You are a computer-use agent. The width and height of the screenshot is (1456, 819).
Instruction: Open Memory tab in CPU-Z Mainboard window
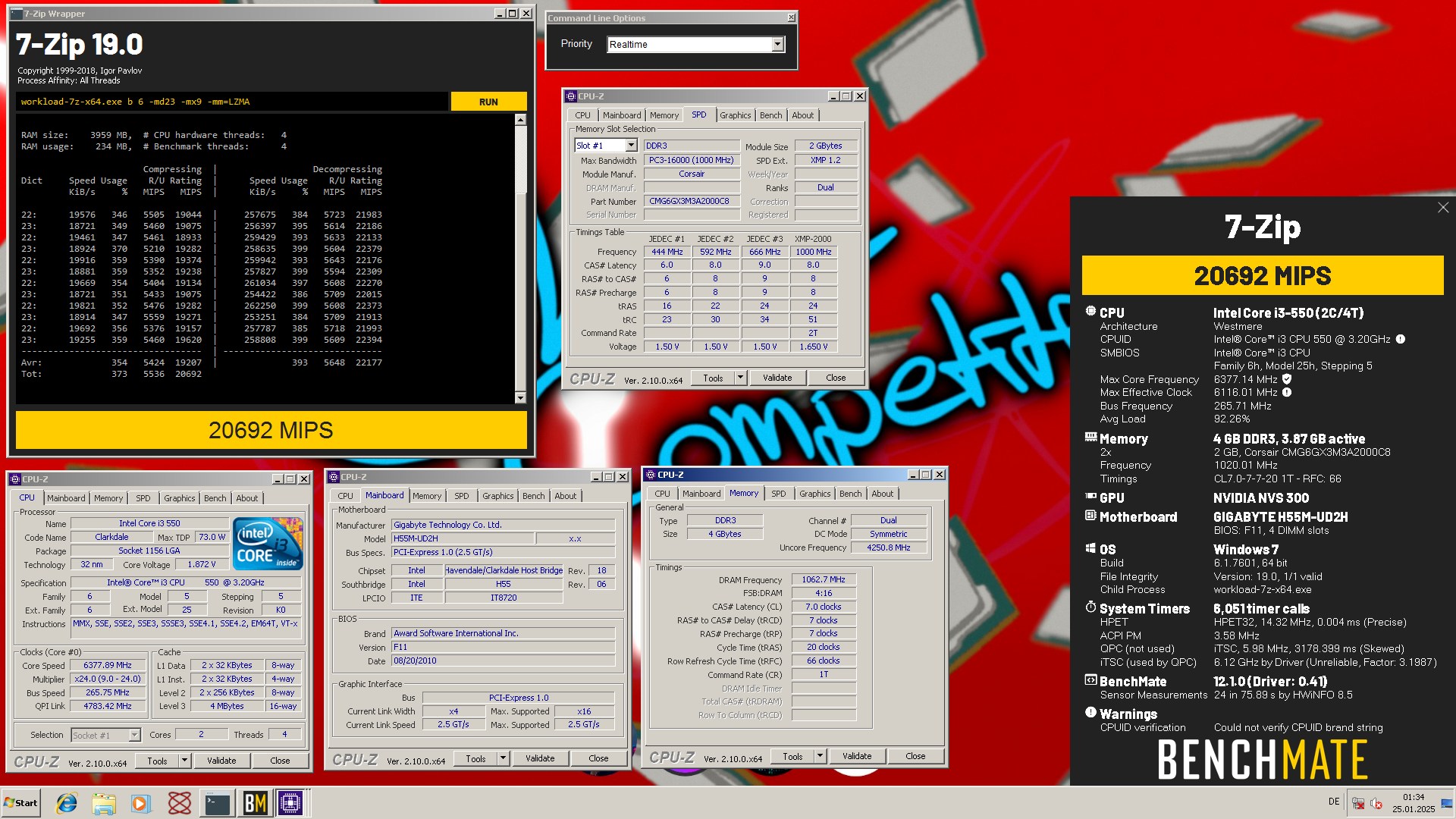[x=427, y=496]
